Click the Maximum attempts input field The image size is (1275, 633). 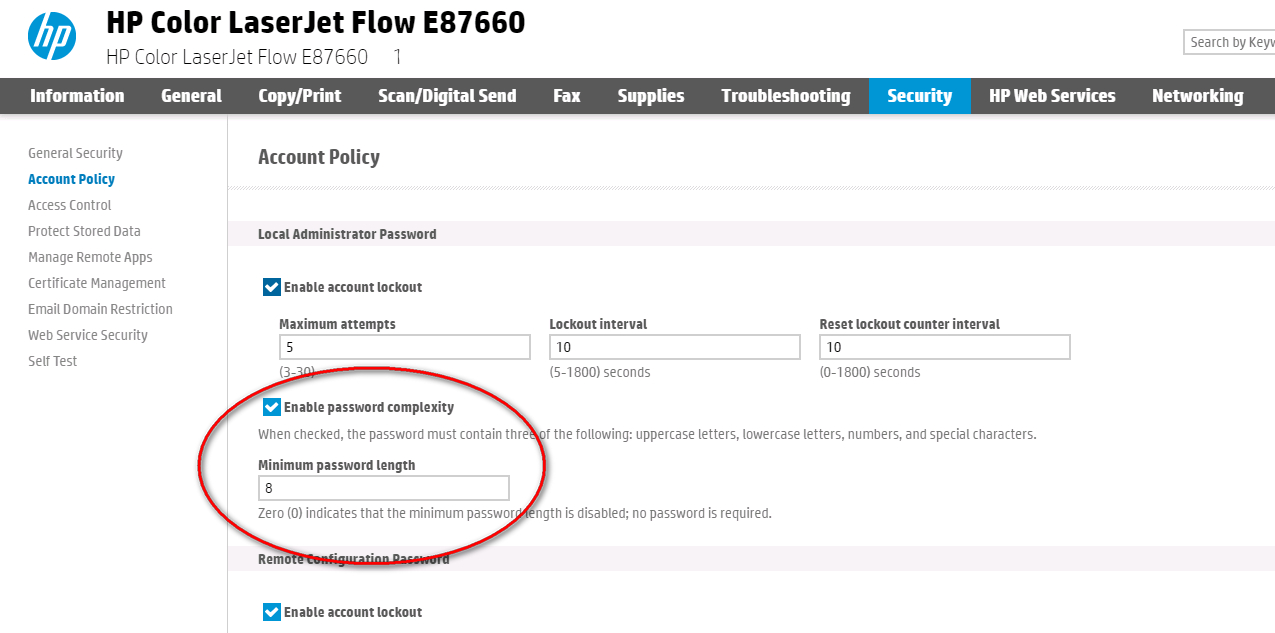[x=404, y=347]
